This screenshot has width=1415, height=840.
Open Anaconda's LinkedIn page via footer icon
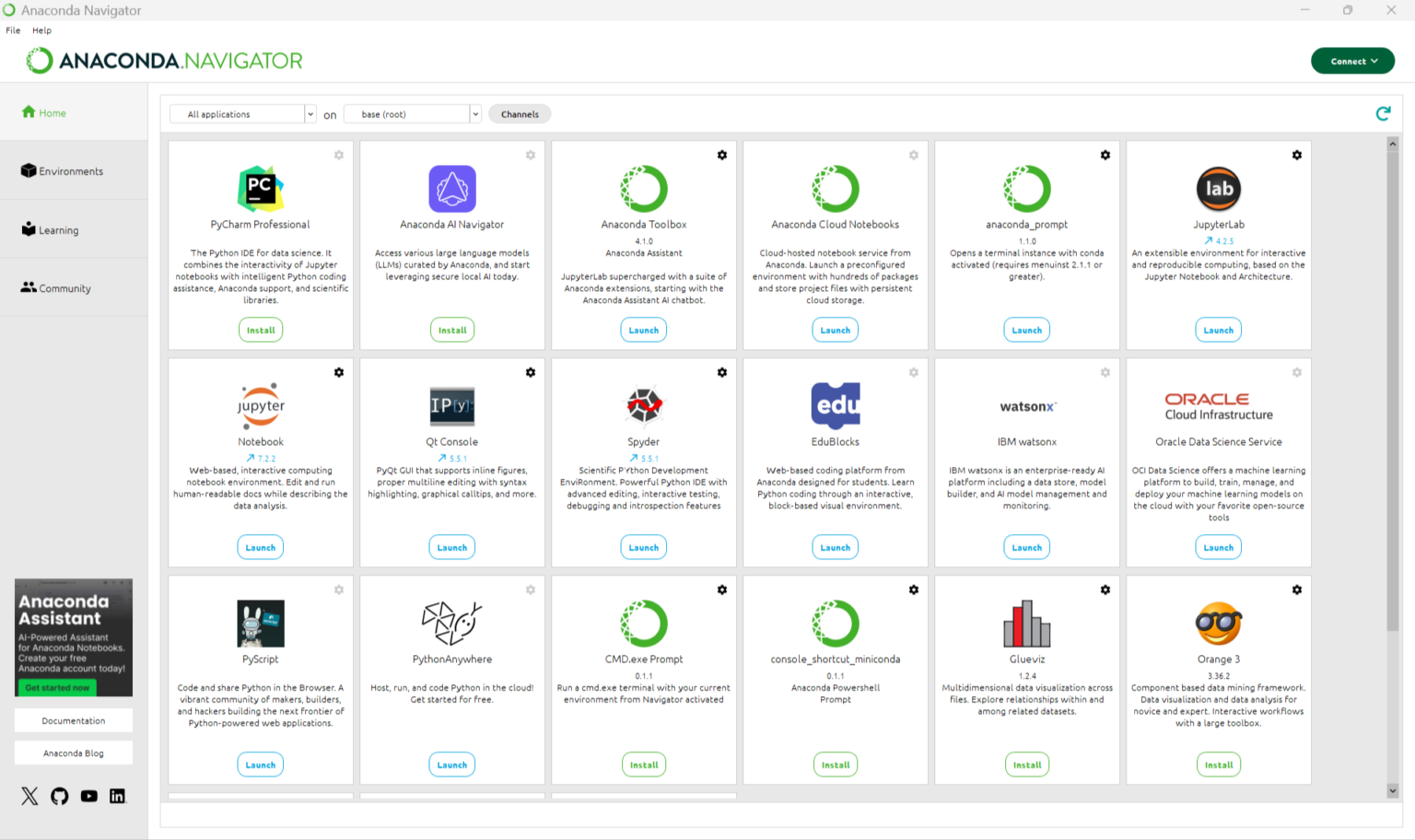tap(117, 796)
